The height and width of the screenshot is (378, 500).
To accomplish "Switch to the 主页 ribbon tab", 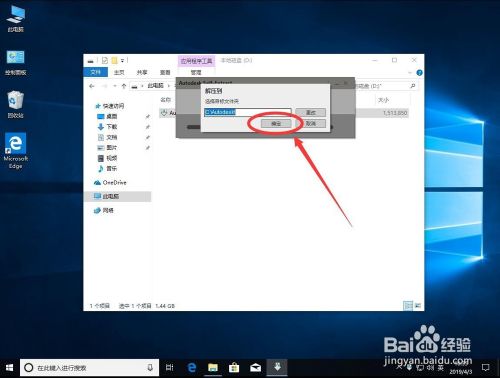I will [x=119, y=72].
